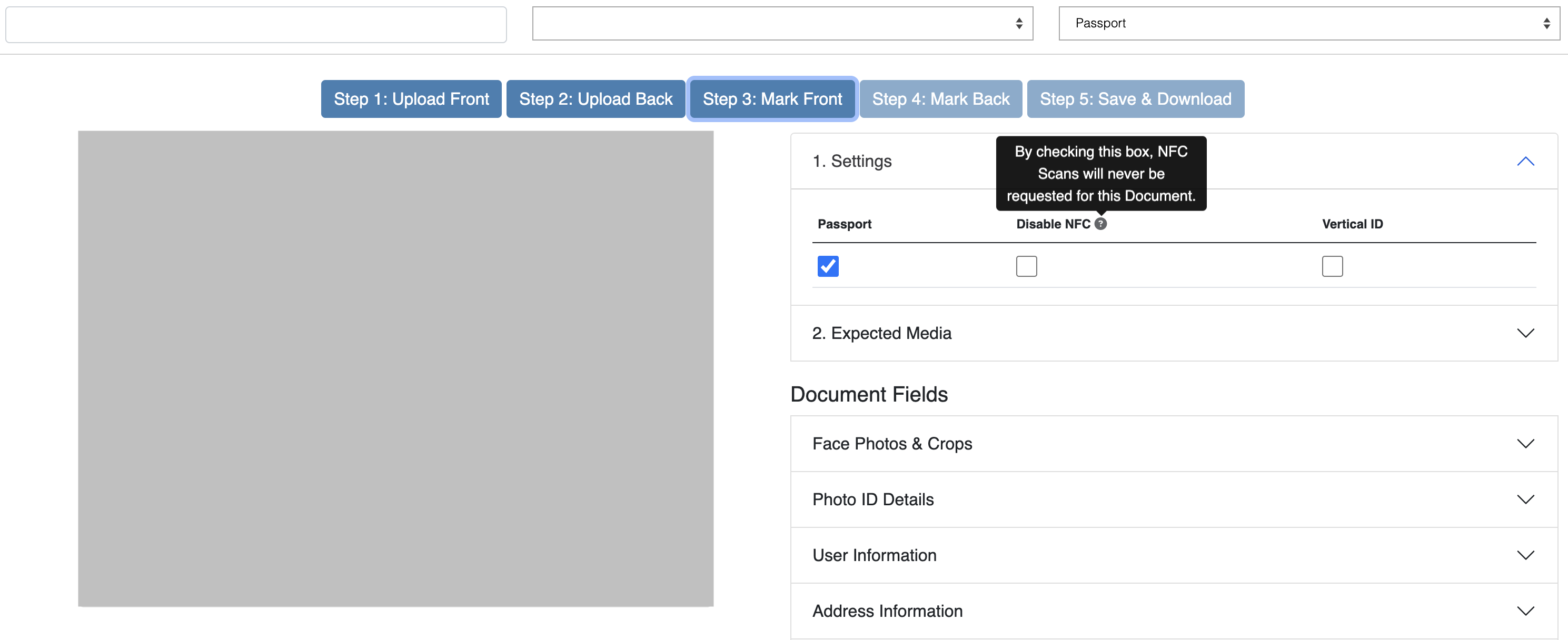The image size is (1568, 640).
Task: Collapse the Settings section chevron
Action: coord(1525,161)
